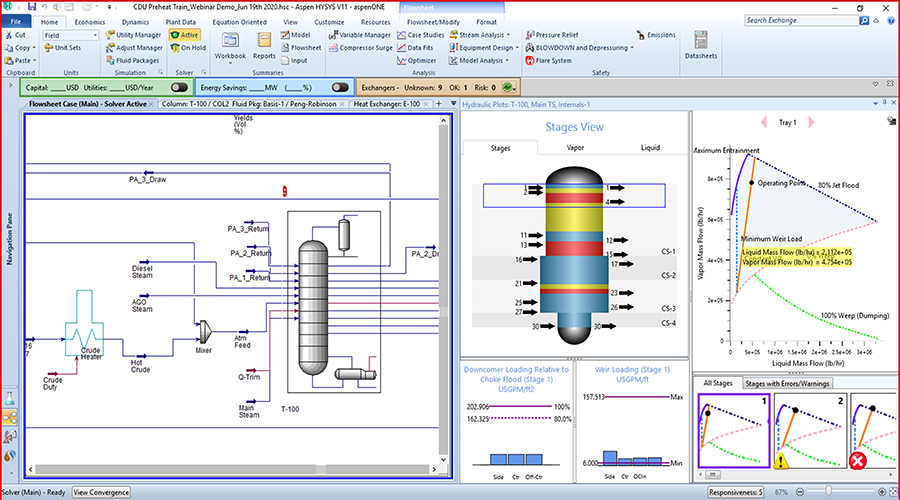The image size is (900, 500).
Task: Switch to the Dynamics ribbon tab
Action: (135, 22)
